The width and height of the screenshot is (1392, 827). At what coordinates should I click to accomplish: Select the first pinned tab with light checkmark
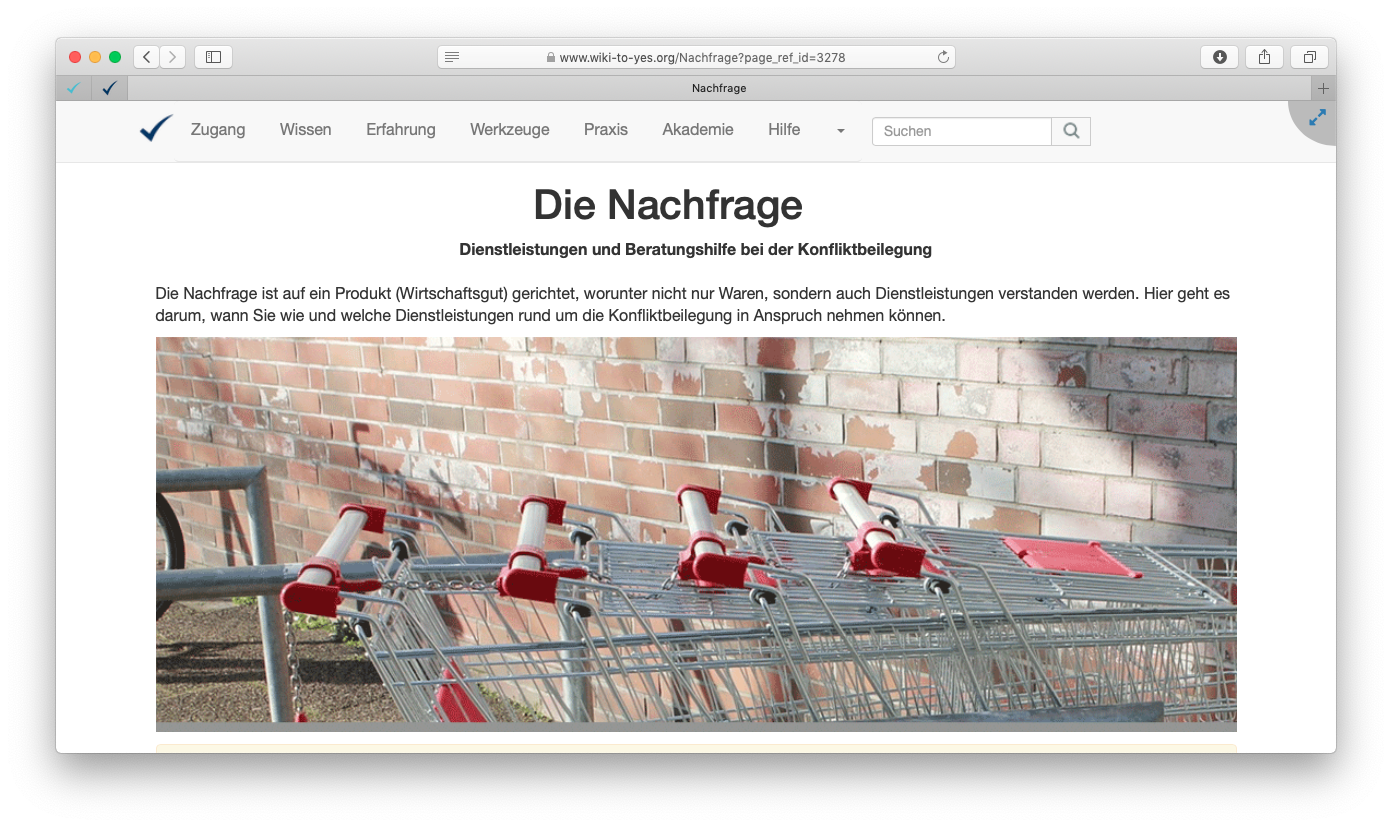click(73, 88)
